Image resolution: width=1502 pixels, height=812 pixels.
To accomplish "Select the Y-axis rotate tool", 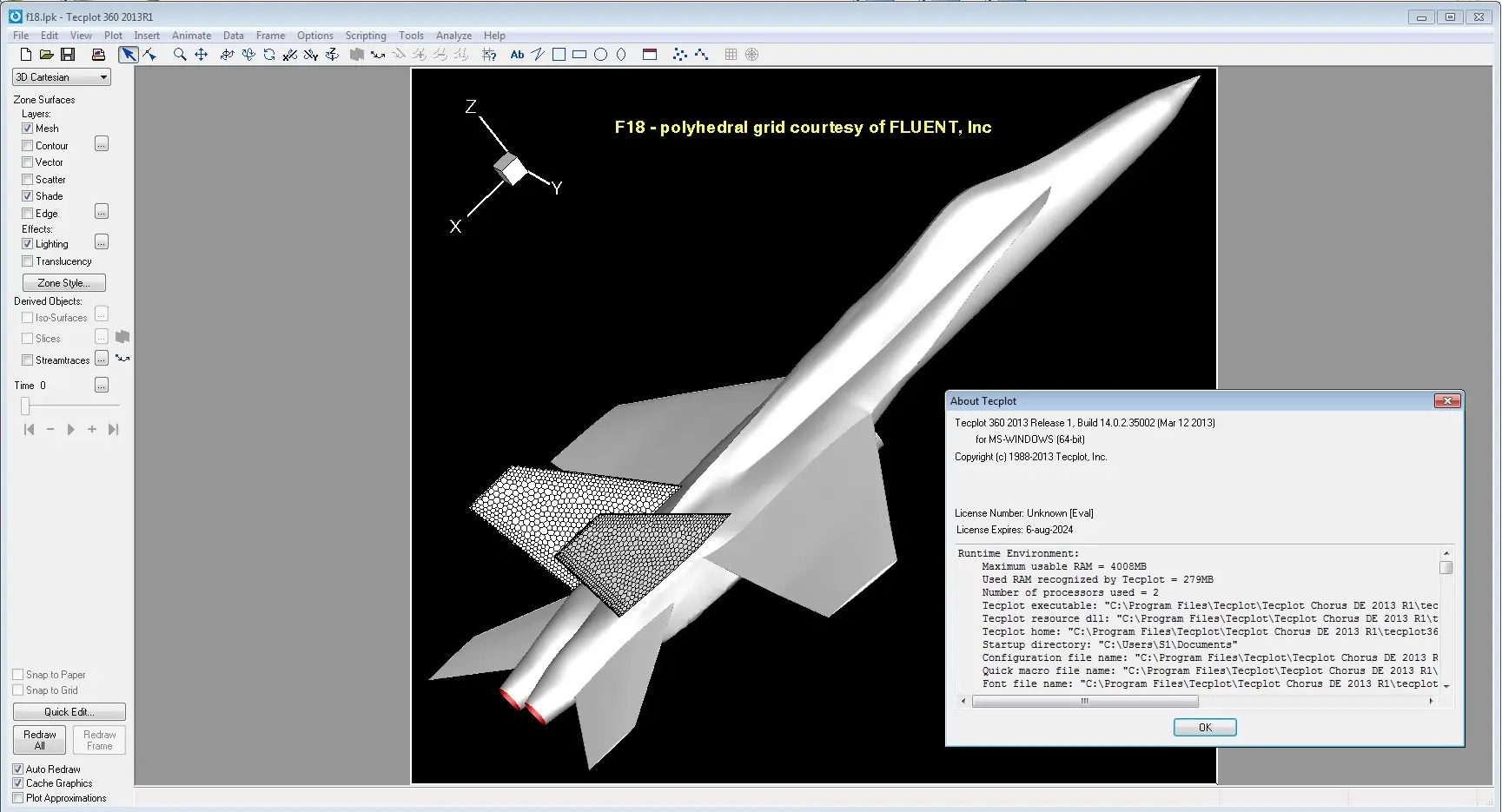I will [311, 54].
